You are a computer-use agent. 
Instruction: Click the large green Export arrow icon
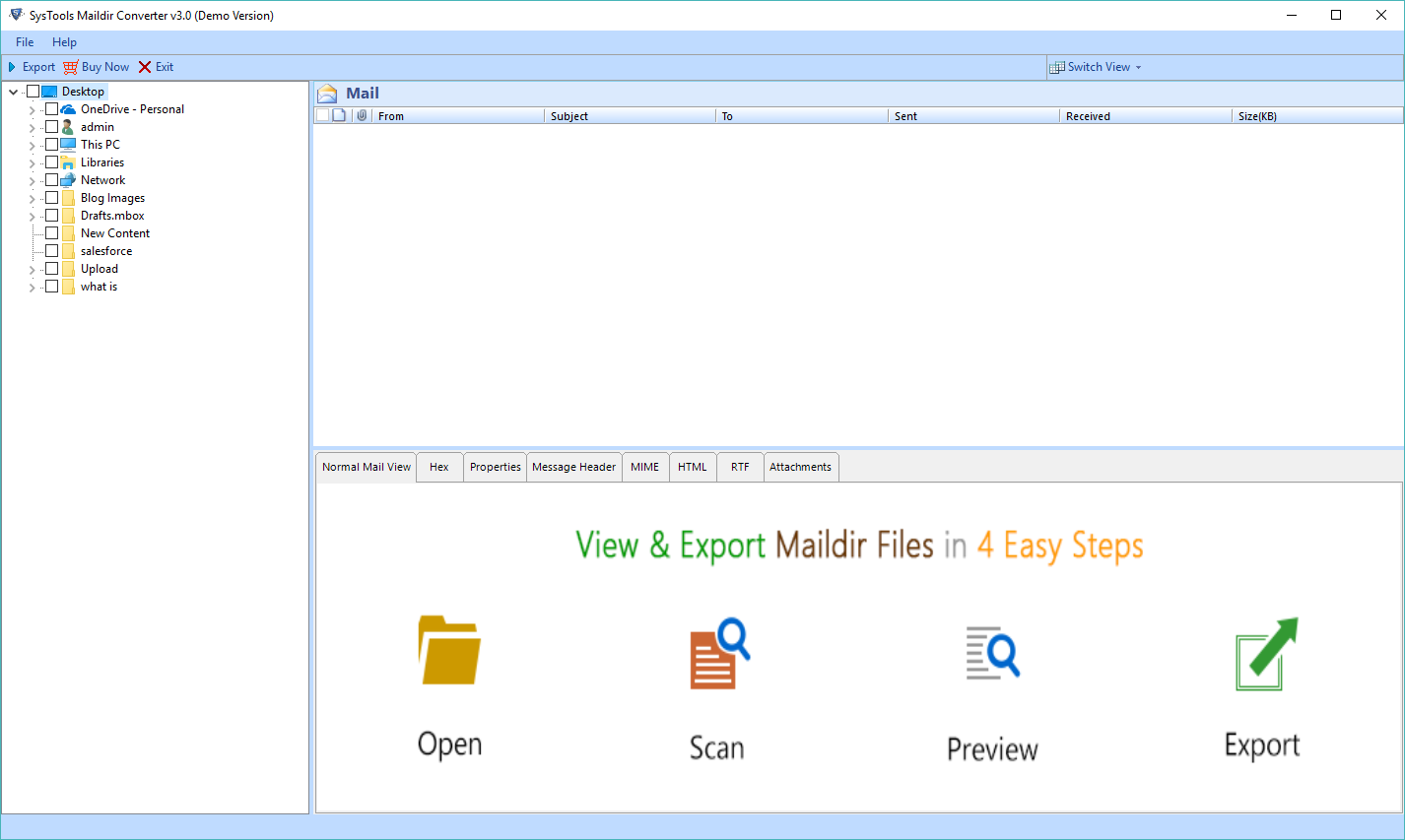[1266, 653]
